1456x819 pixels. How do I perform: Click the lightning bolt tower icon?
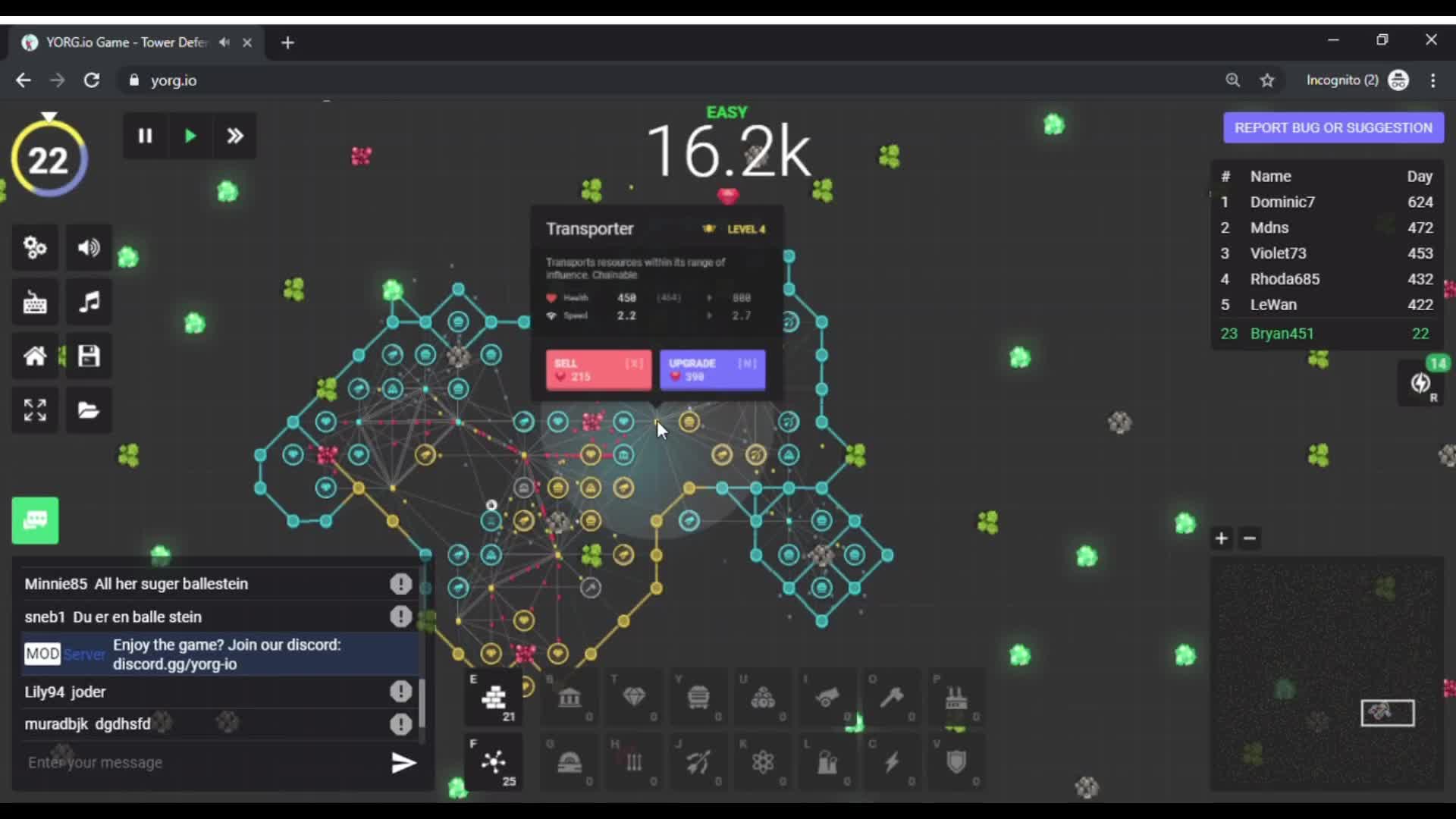pos(891,762)
